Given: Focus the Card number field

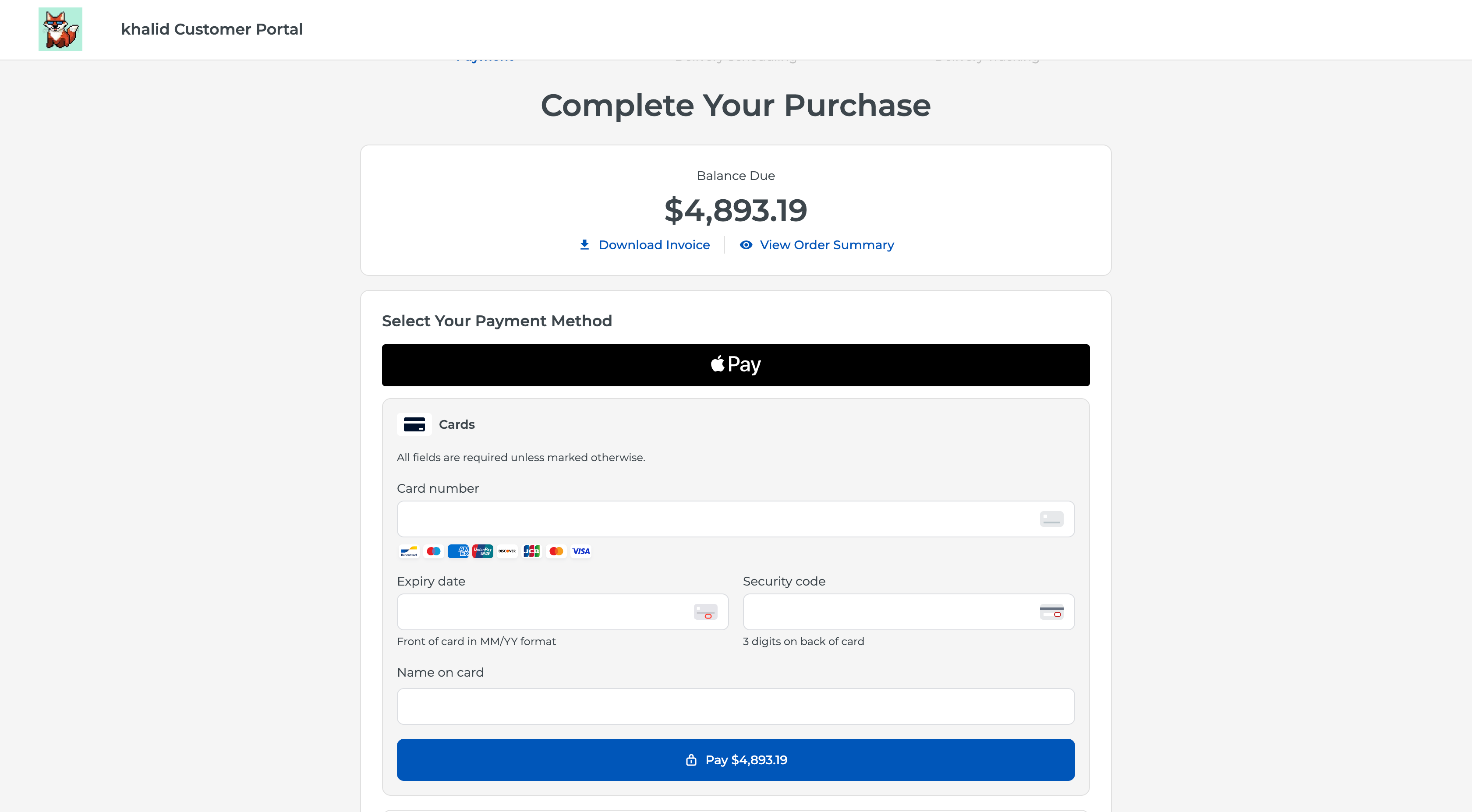Looking at the screenshot, I should [x=736, y=519].
